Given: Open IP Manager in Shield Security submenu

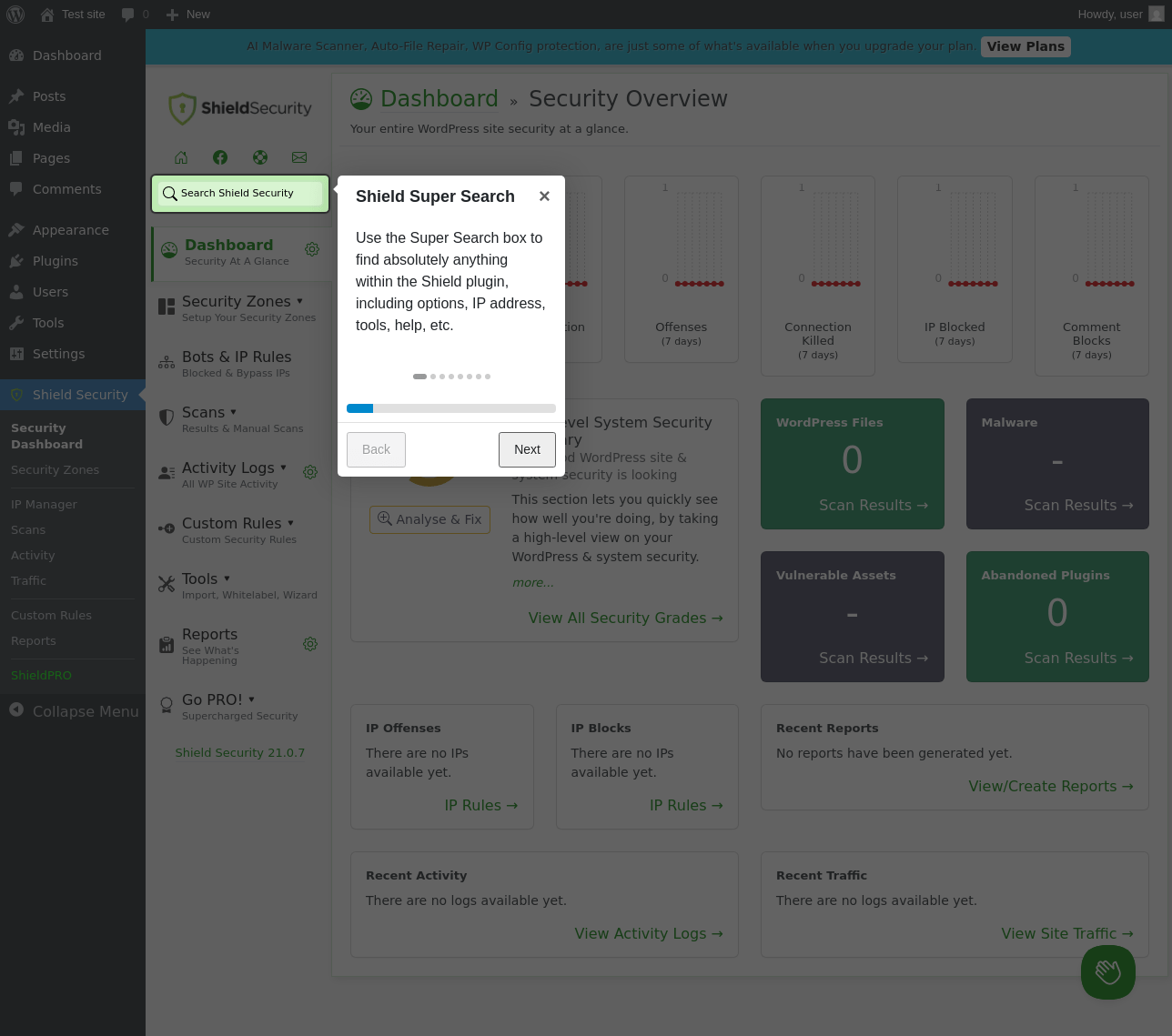Looking at the screenshot, I should coord(44,504).
